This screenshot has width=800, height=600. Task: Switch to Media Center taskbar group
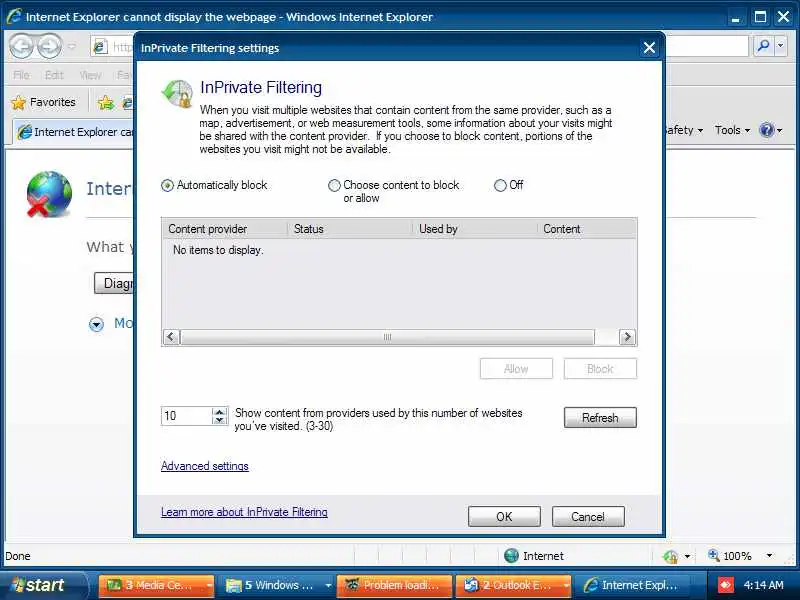tap(156, 586)
